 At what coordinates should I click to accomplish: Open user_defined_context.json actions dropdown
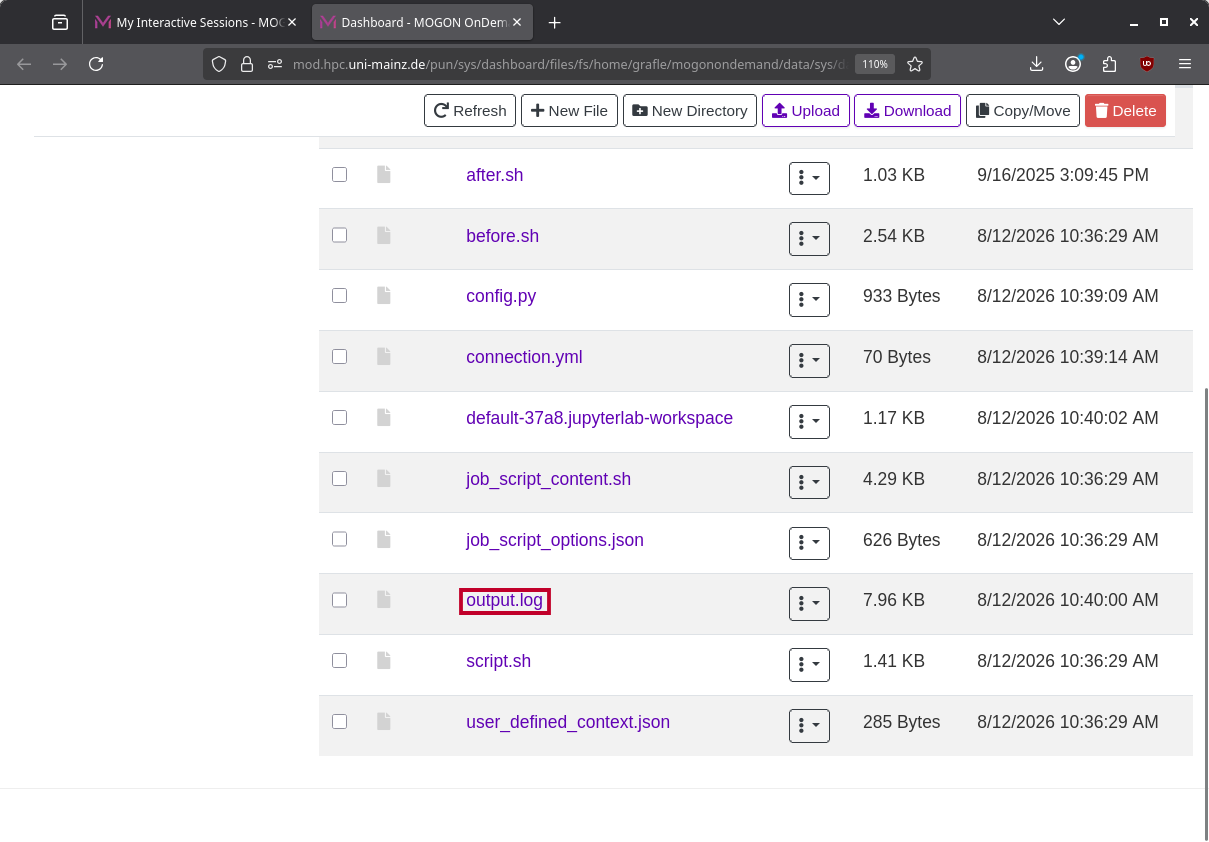809,726
